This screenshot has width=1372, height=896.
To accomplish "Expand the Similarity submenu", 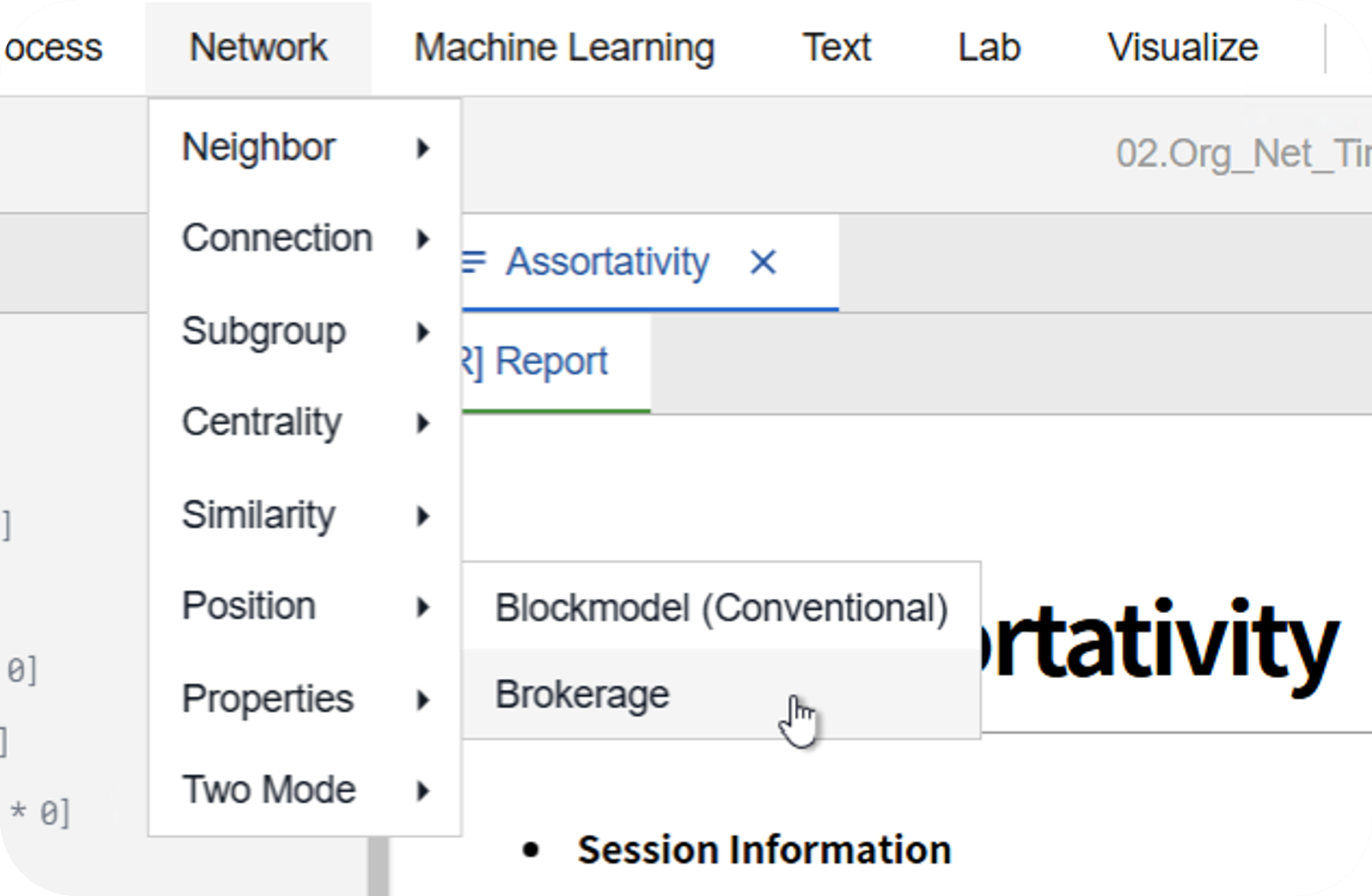I will coord(305,515).
